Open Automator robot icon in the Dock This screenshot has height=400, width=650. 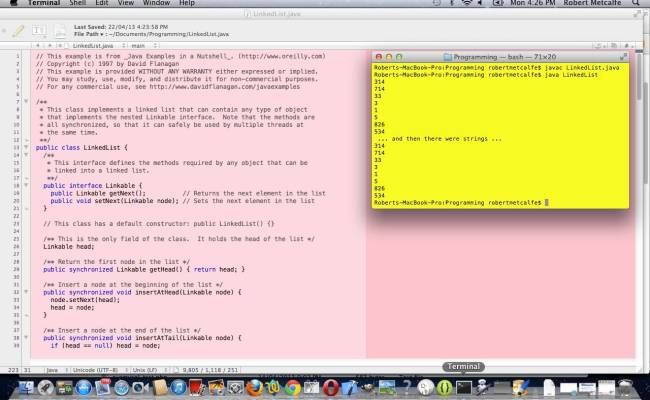483,388
